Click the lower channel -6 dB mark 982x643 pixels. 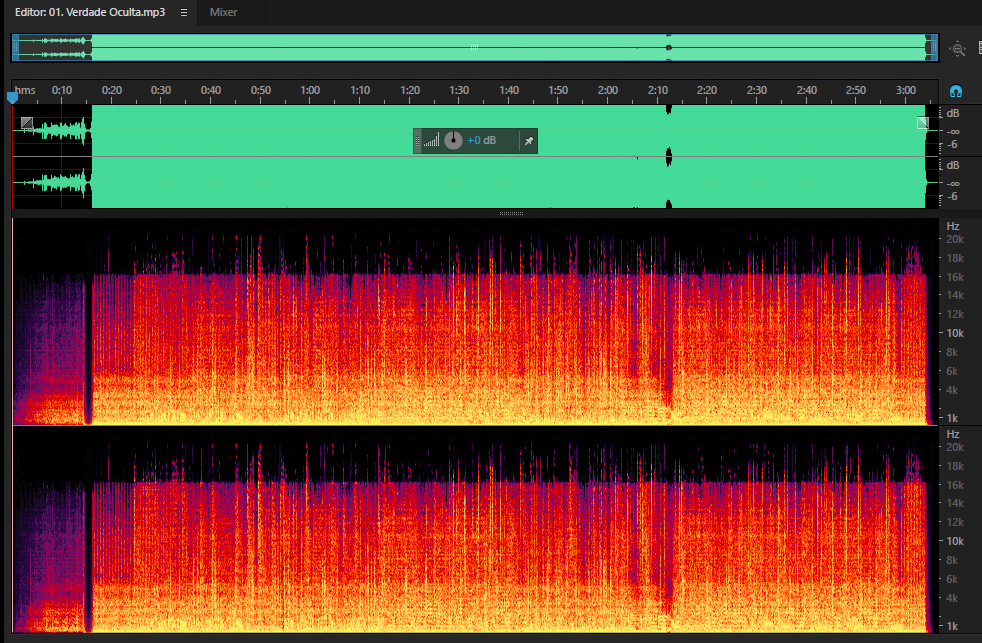click(952, 197)
